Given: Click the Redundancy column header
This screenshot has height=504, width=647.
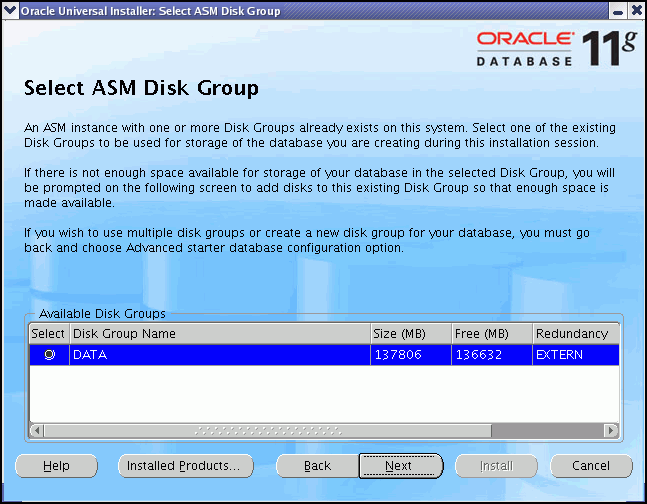Looking at the screenshot, I should click(571, 334).
